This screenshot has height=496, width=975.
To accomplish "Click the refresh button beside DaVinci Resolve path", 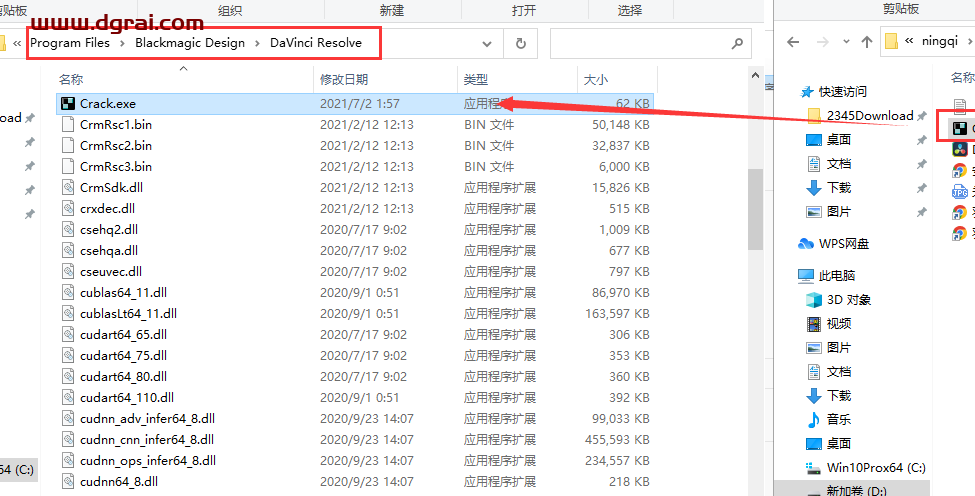I will [521, 44].
